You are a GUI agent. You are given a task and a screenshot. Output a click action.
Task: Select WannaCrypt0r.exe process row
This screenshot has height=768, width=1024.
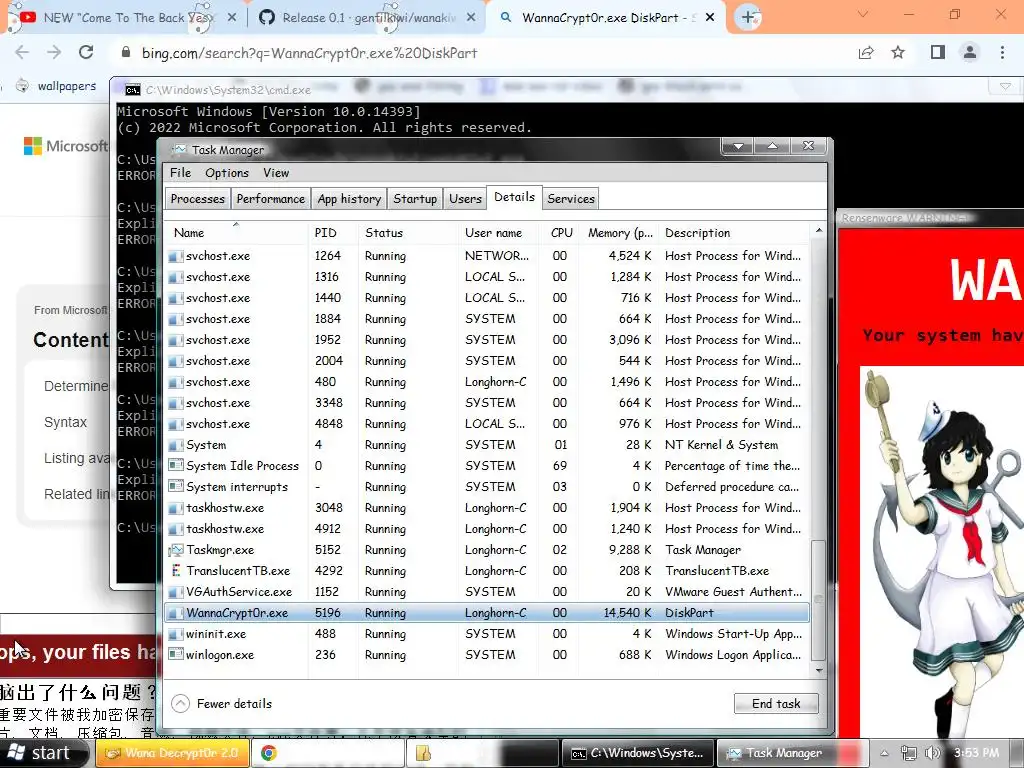[x=487, y=613]
